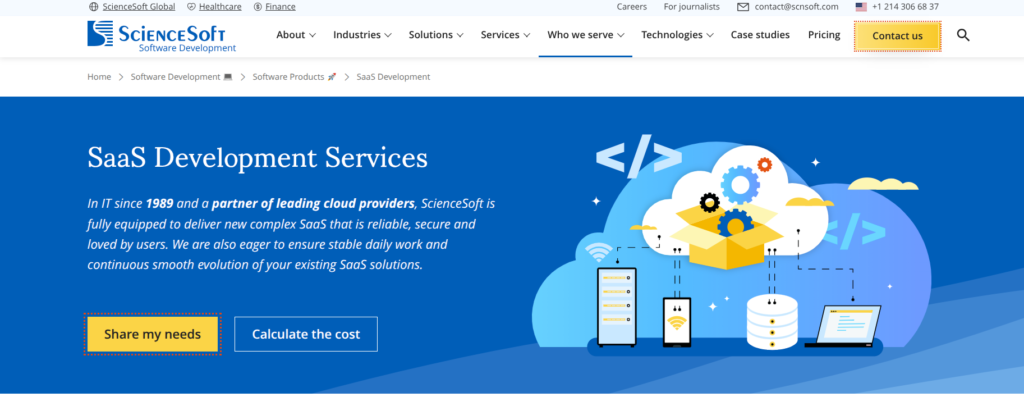1024x406 pixels.
Task: Click the US flag phone icon
Action: pos(861,7)
